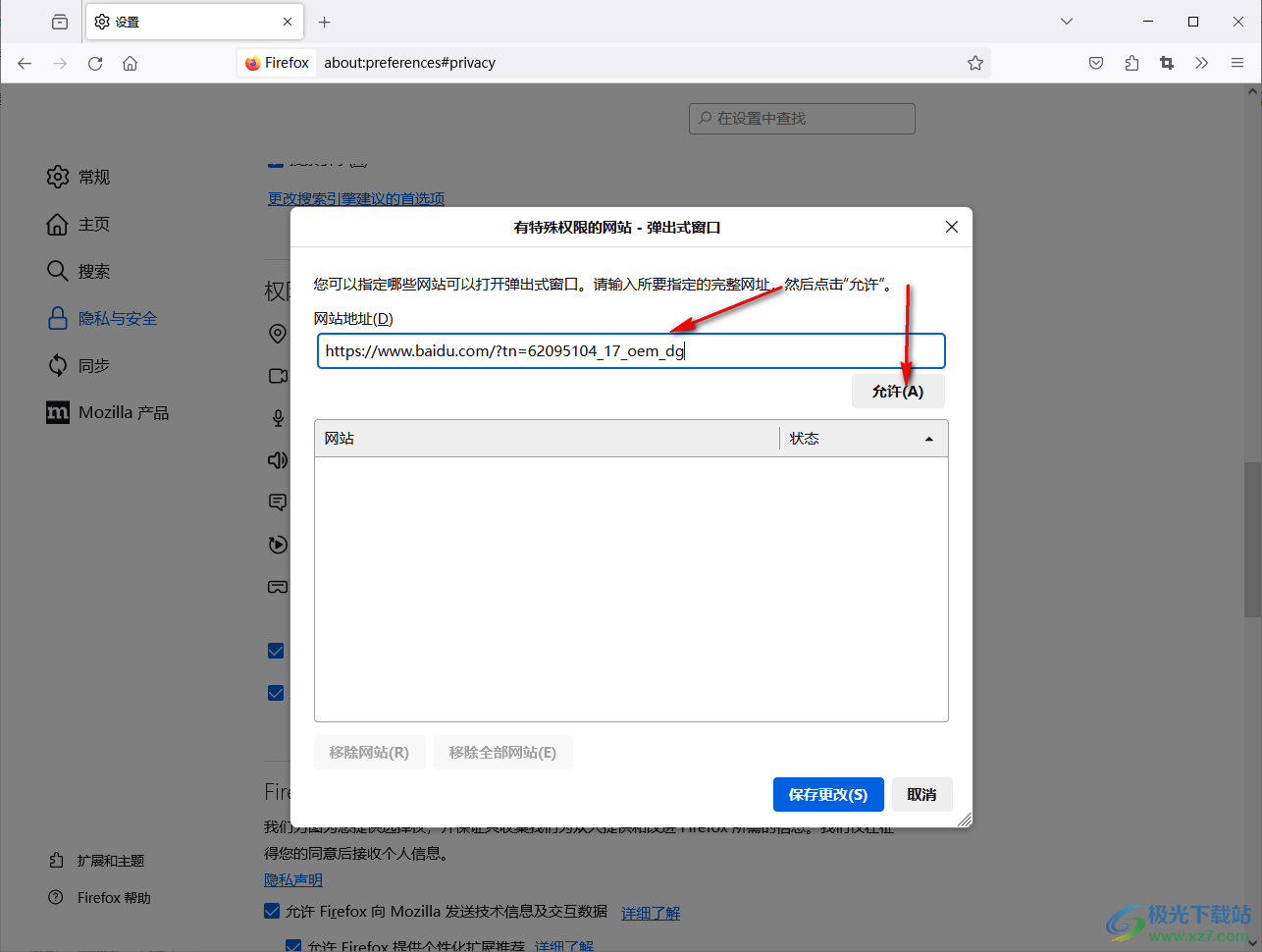This screenshot has width=1262, height=952.
Task: Go forward one page
Action: pyautogui.click(x=60, y=63)
